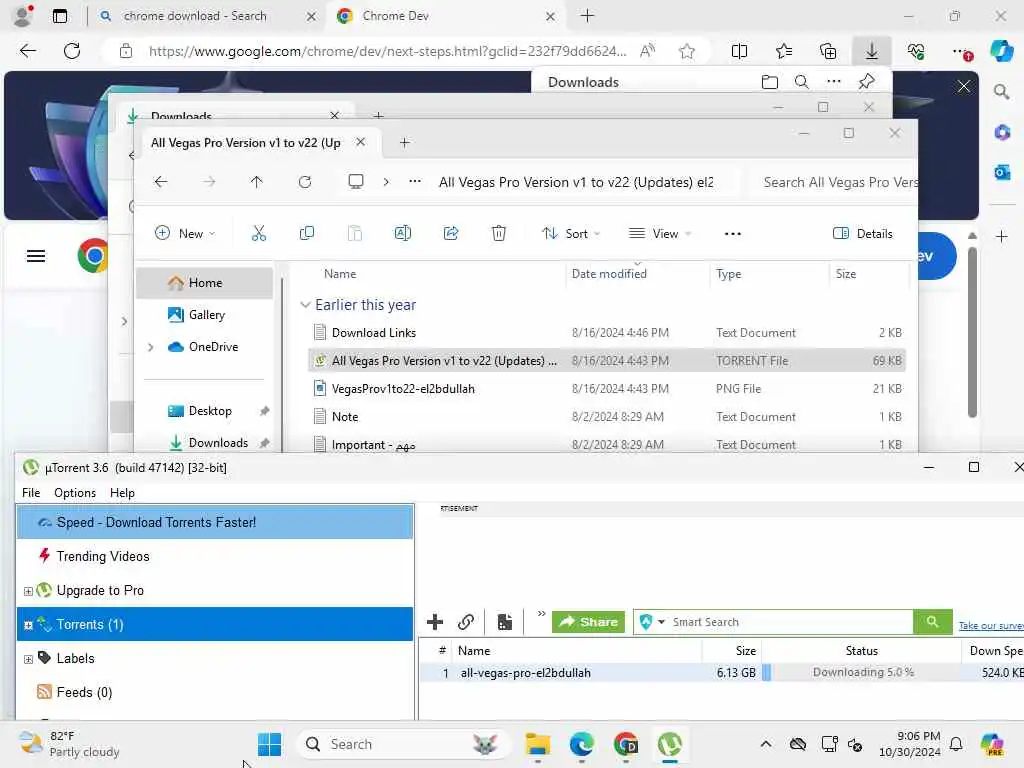Viewport: 1024px width, 768px height.
Task: Open Windows Start menu
Action: [269, 744]
